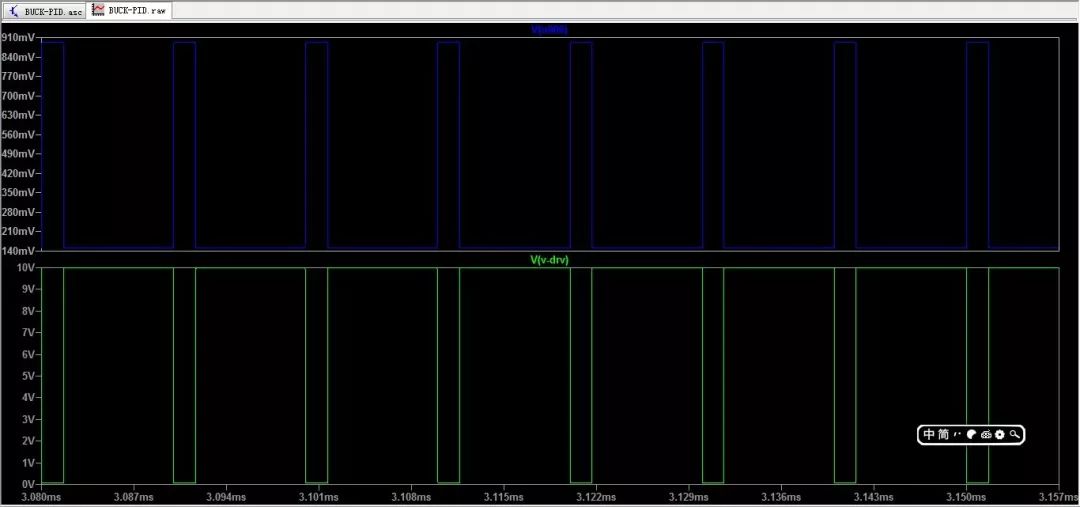1080x507 pixels.
Task: Click the 5V axis label in lower pane
Action: 28,375
